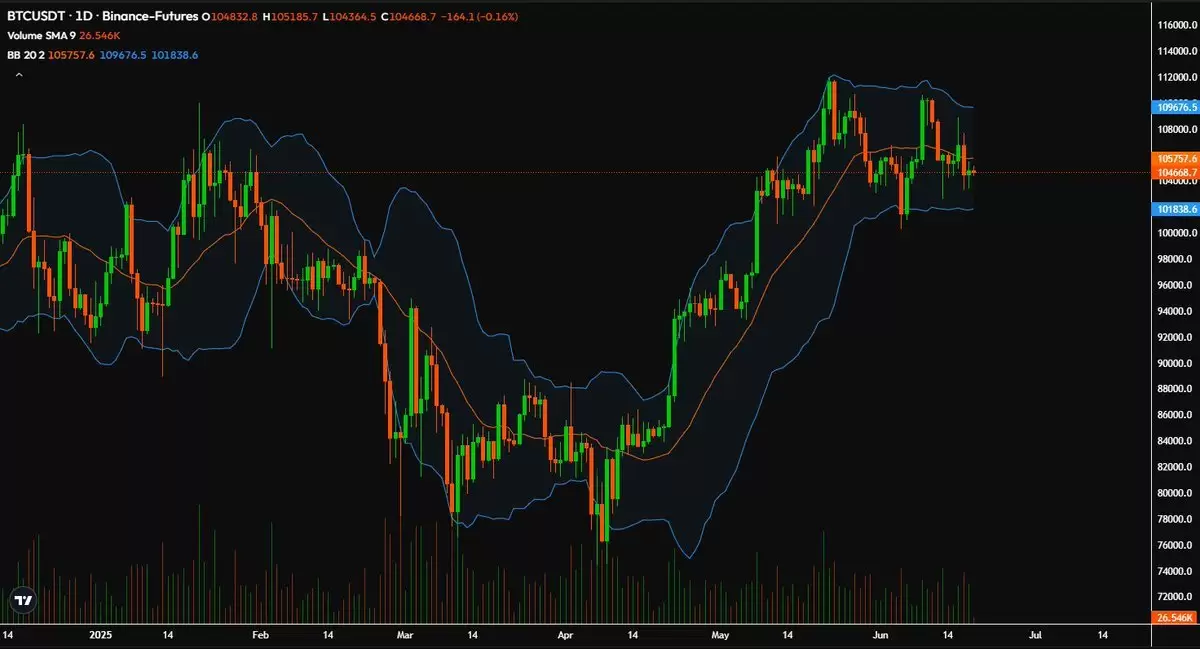Click the volume value label 26.546K

[x=1175, y=619]
